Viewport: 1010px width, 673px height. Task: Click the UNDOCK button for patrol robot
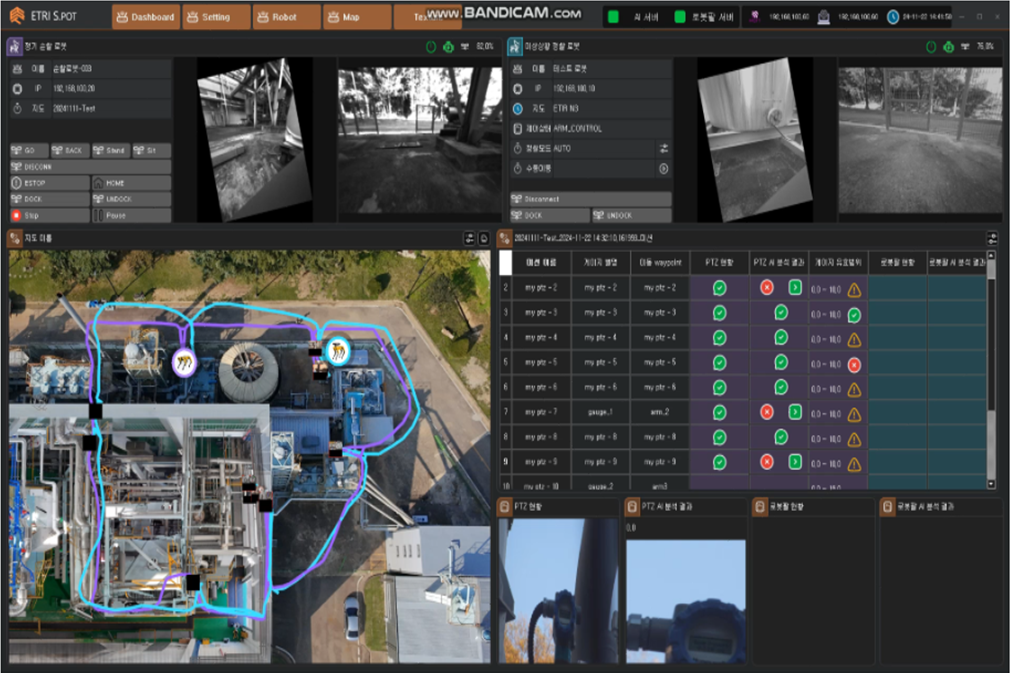[x=131, y=199]
